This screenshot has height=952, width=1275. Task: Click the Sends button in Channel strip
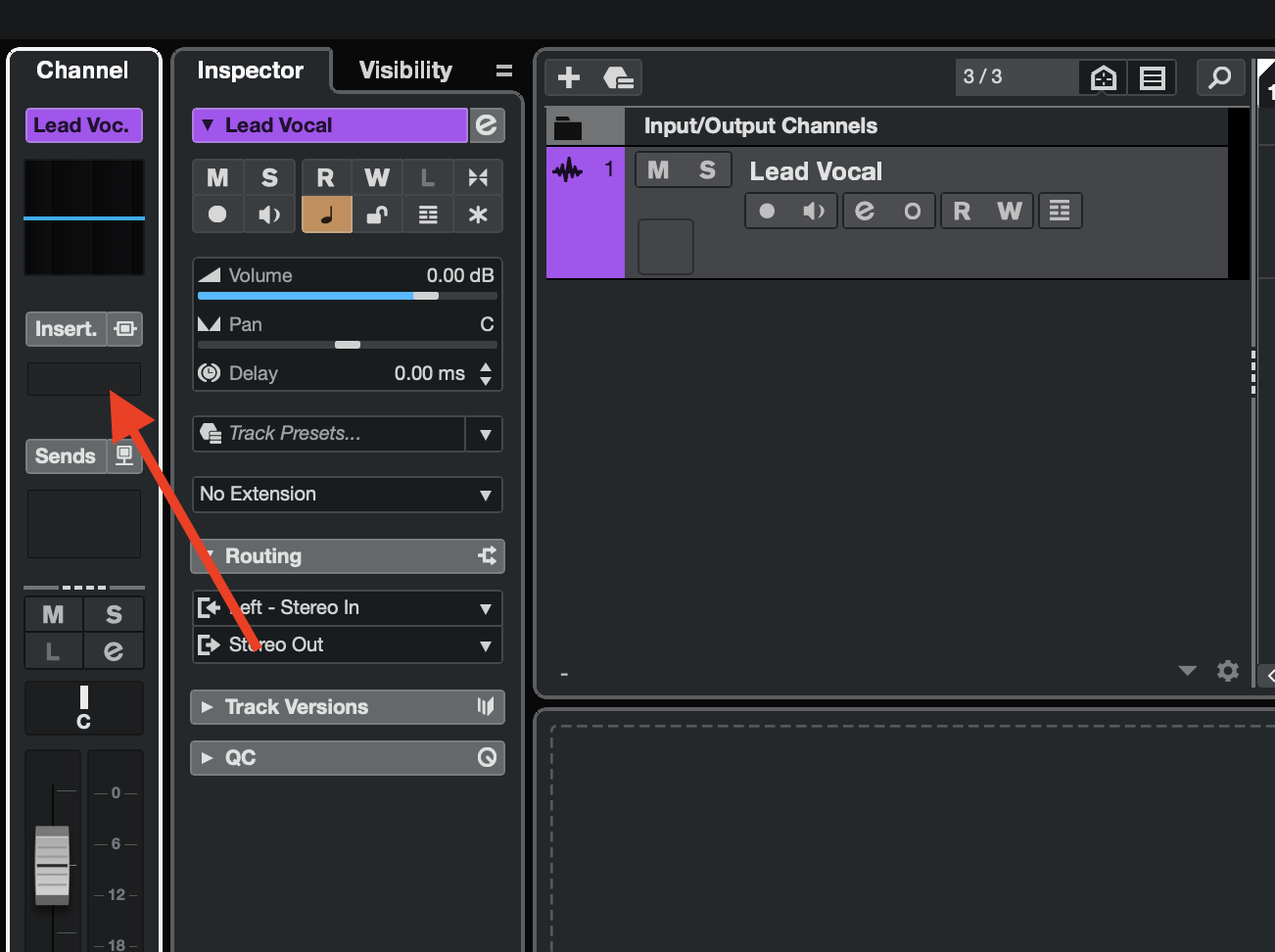[x=66, y=456]
